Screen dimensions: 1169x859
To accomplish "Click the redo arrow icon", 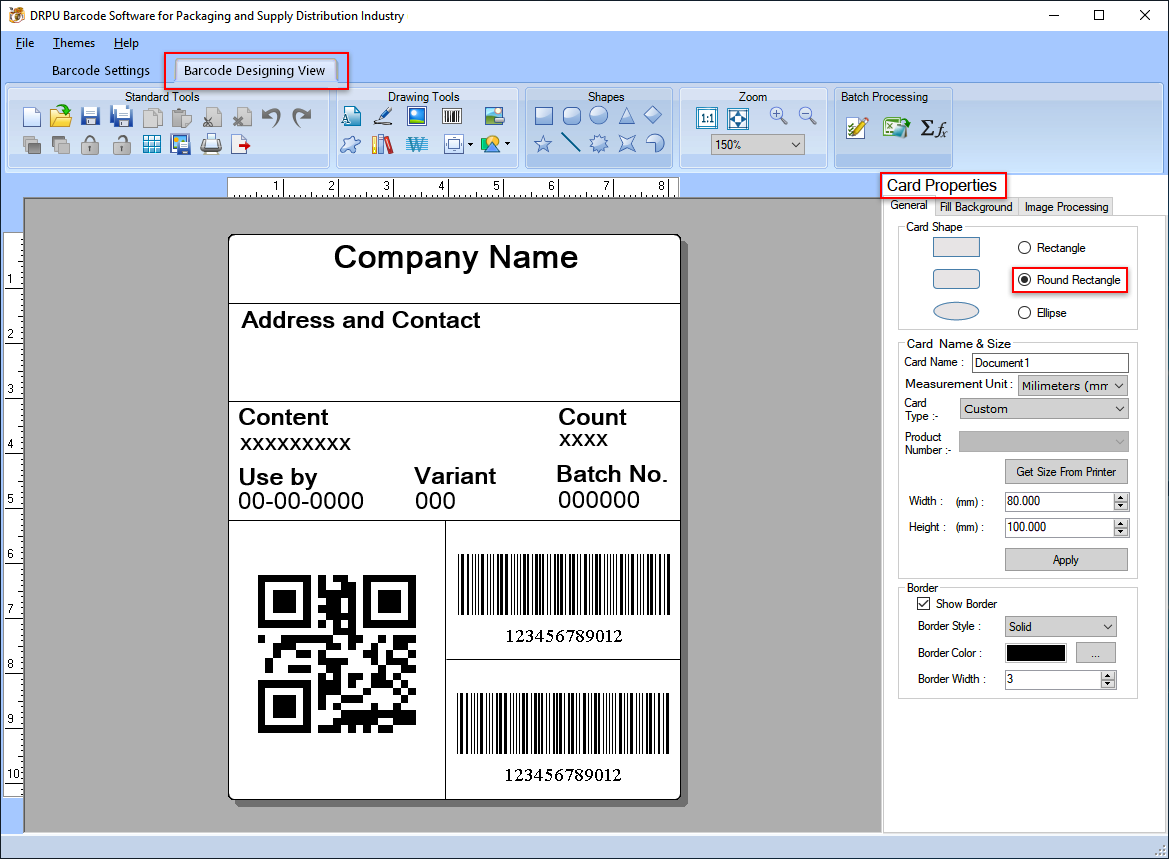I will pyautogui.click(x=301, y=117).
